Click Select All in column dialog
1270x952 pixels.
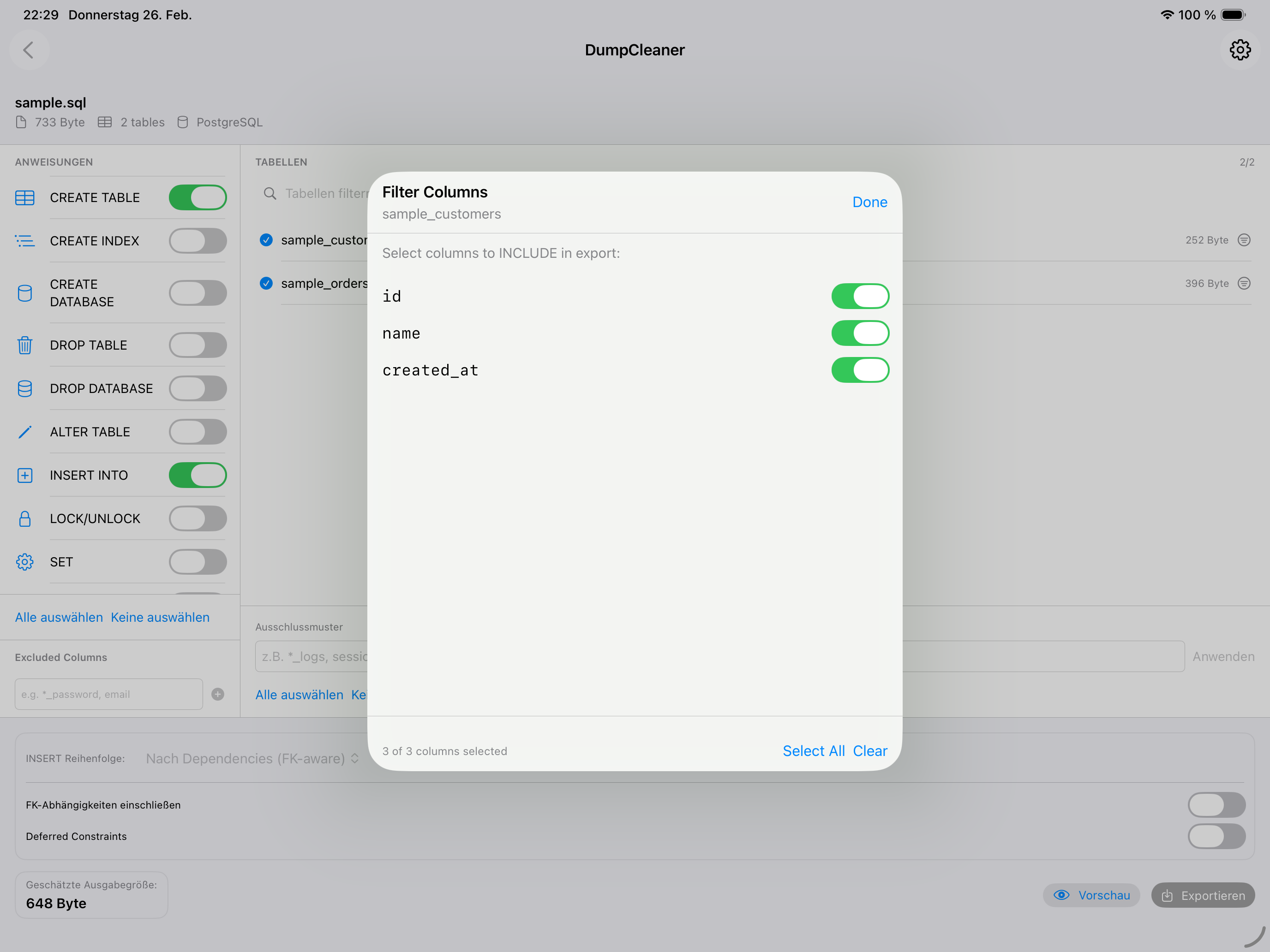point(813,750)
